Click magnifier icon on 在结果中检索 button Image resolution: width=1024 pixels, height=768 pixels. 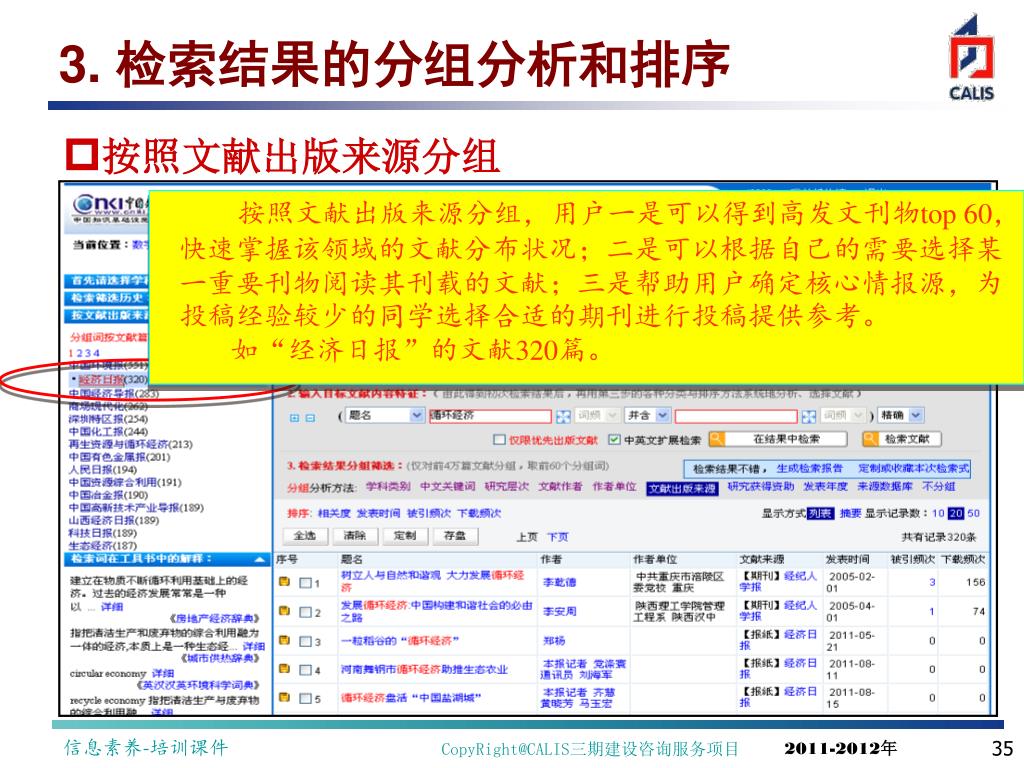click(716, 439)
